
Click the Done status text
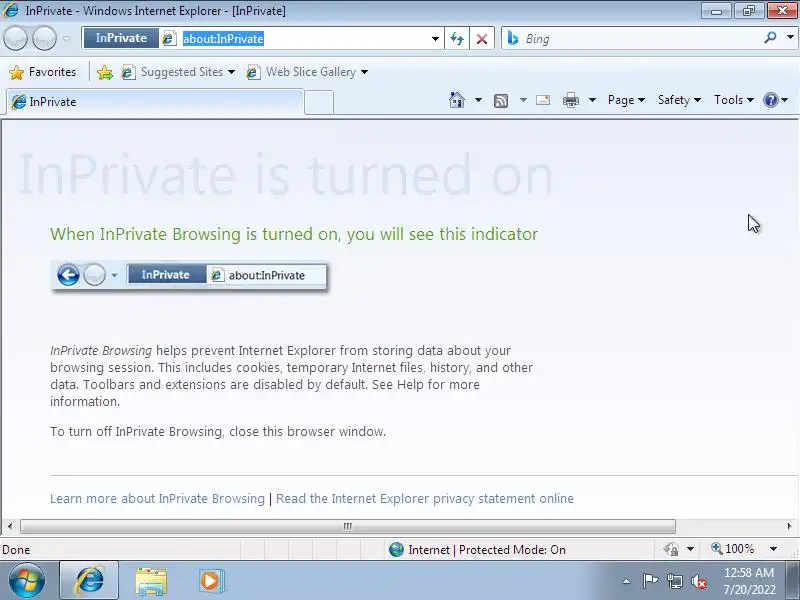pyautogui.click(x=16, y=550)
